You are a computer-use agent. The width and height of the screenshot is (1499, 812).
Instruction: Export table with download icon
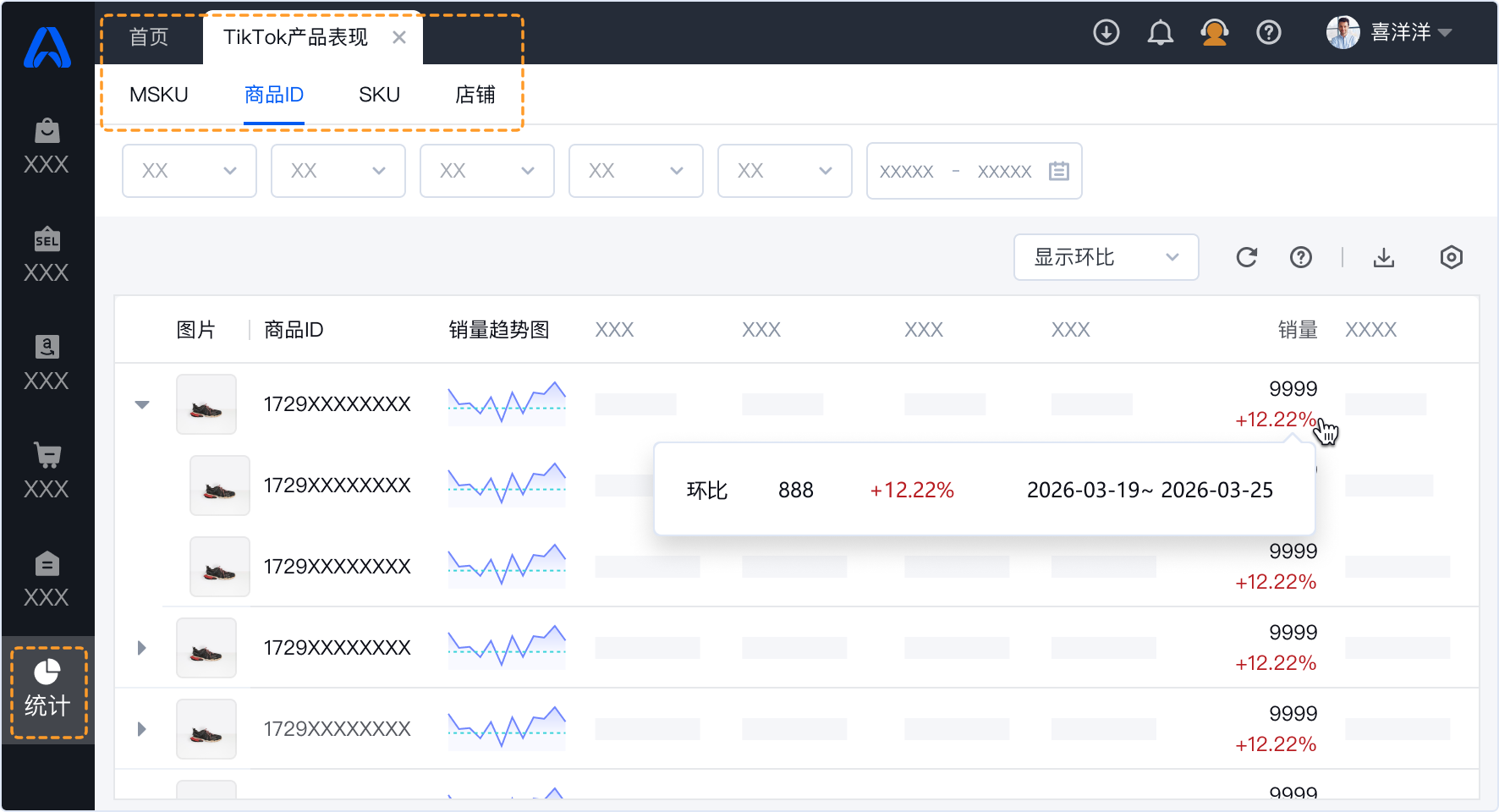click(1384, 257)
